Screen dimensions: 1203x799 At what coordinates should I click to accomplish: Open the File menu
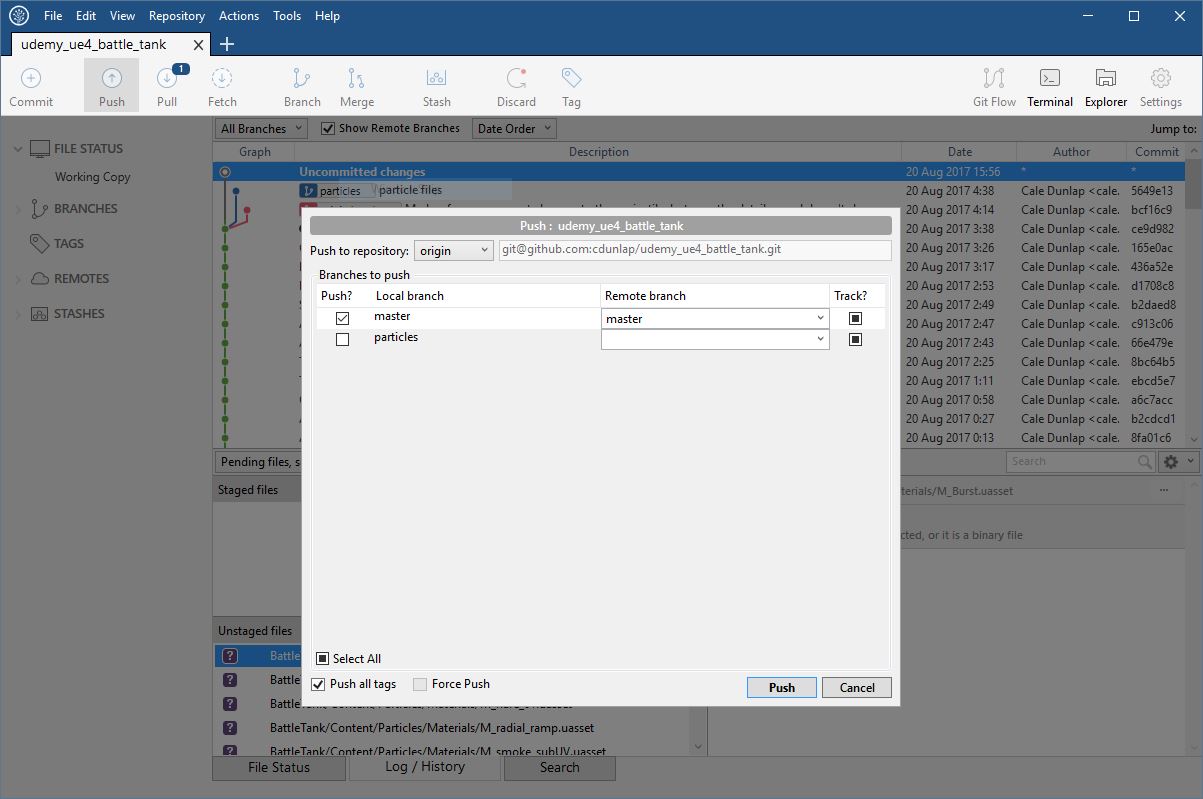click(53, 16)
